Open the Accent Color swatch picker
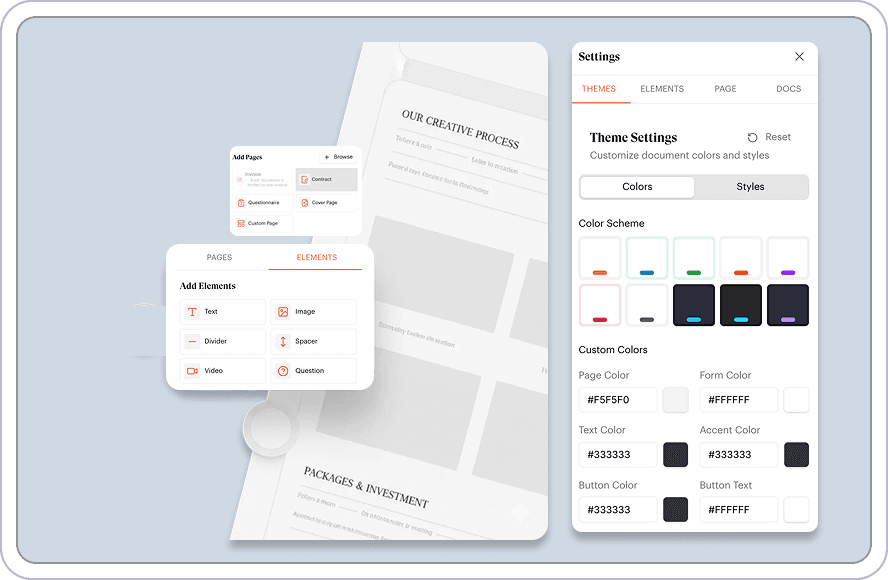Screen dimensions: 888x580 (796, 455)
